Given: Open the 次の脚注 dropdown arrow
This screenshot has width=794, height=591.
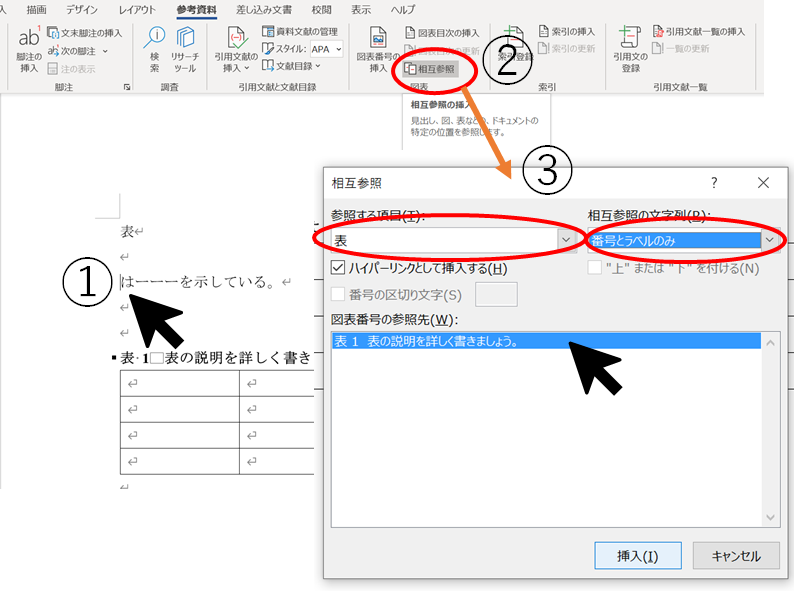Looking at the screenshot, I should (x=105, y=51).
